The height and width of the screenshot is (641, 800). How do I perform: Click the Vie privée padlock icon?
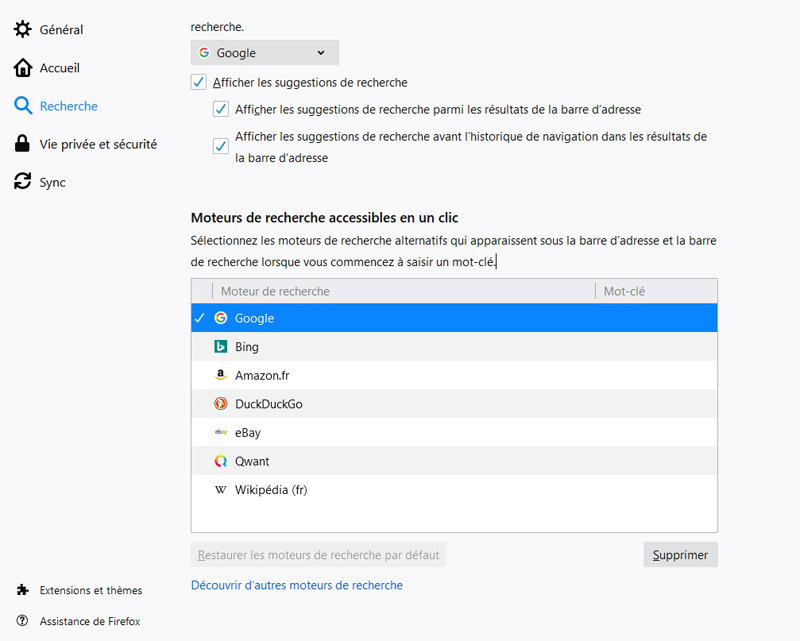22,144
